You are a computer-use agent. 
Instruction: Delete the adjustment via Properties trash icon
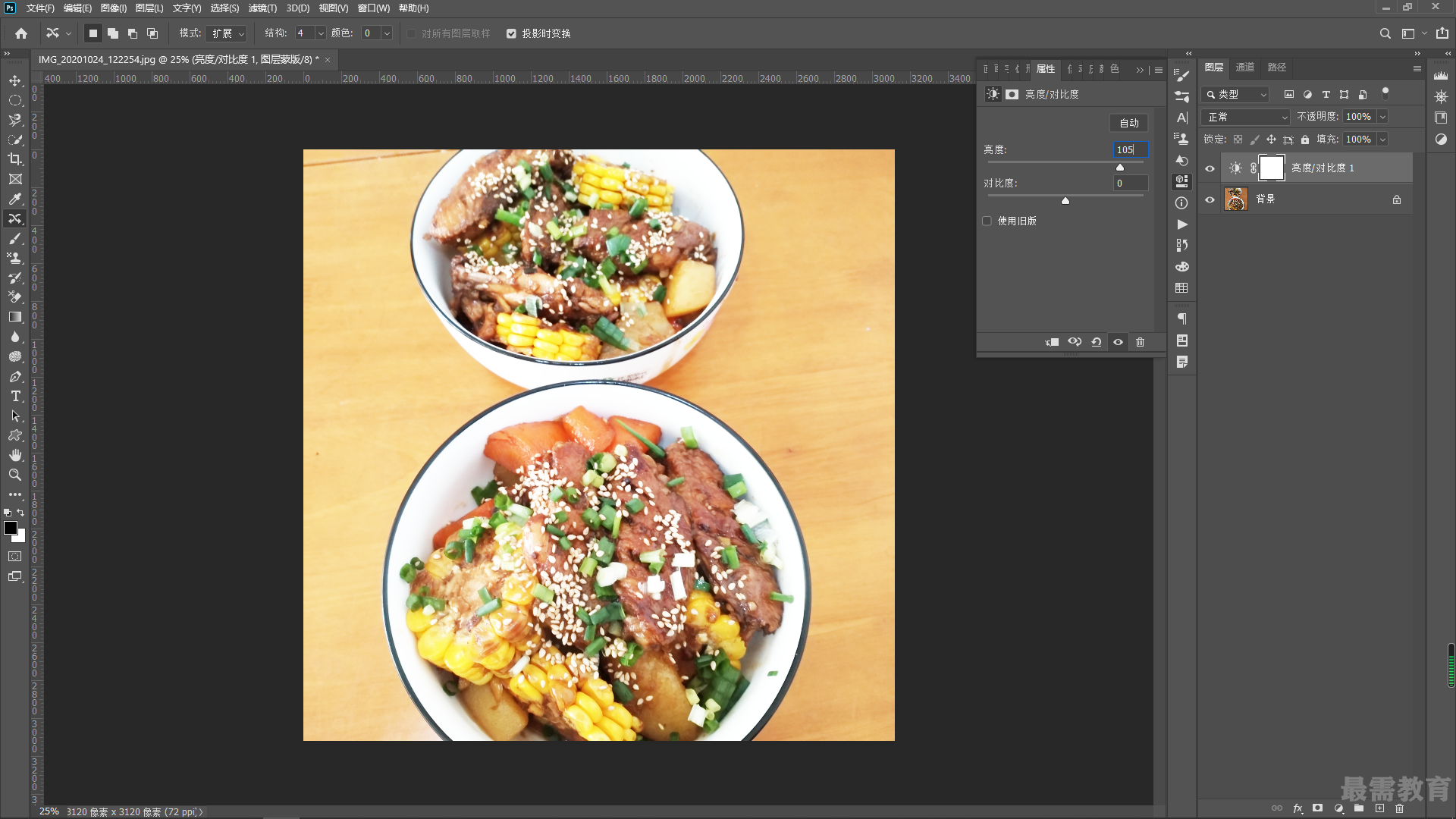click(x=1140, y=342)
